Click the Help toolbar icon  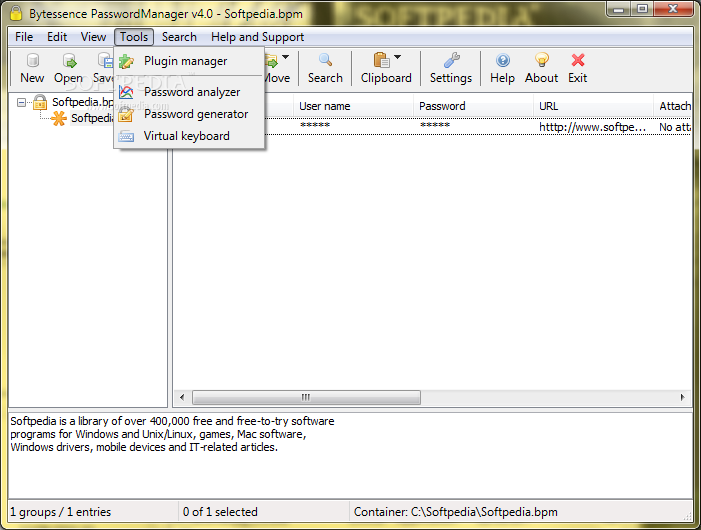[503, 60]
